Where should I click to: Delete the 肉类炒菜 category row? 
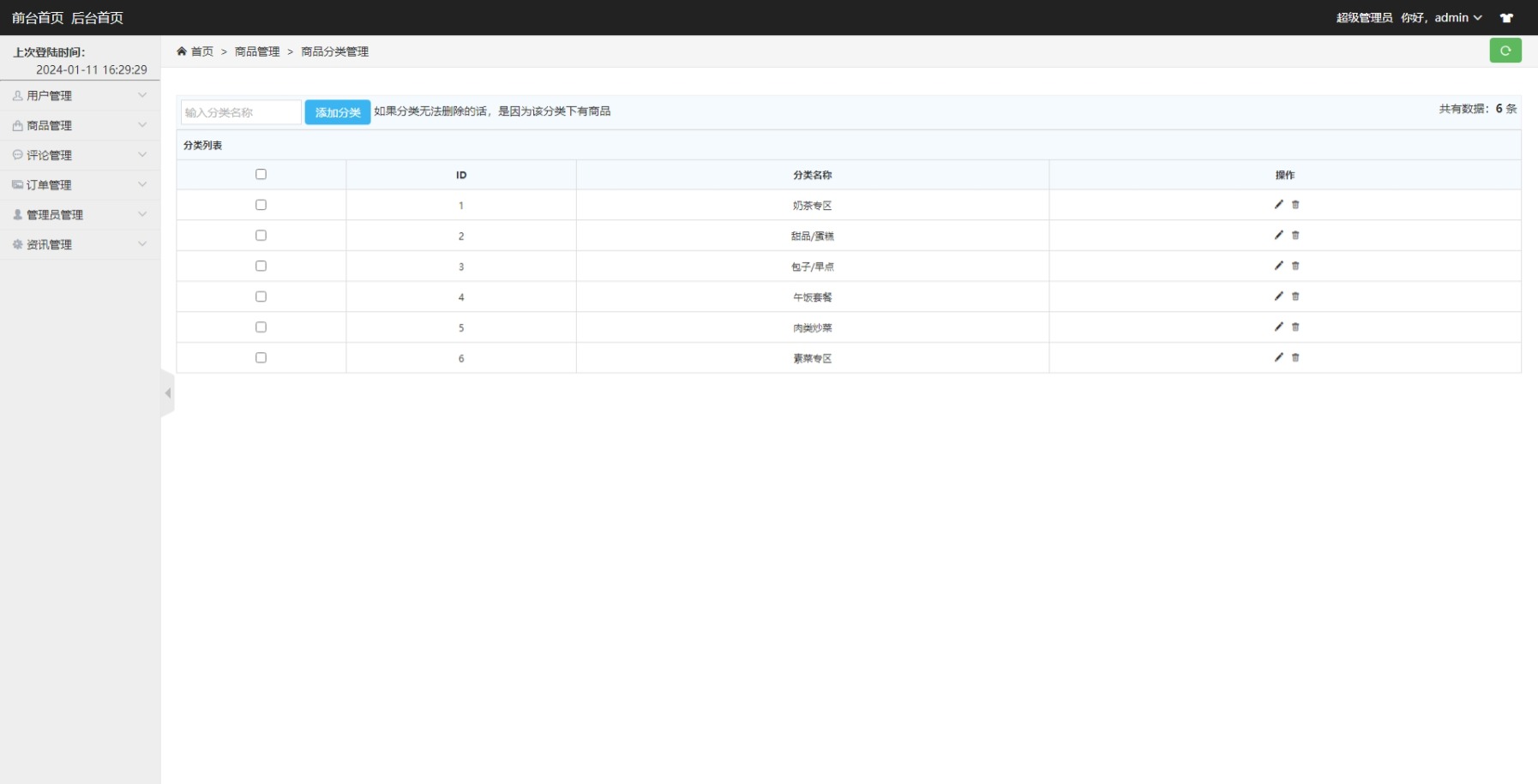[x=1295, y=326]
